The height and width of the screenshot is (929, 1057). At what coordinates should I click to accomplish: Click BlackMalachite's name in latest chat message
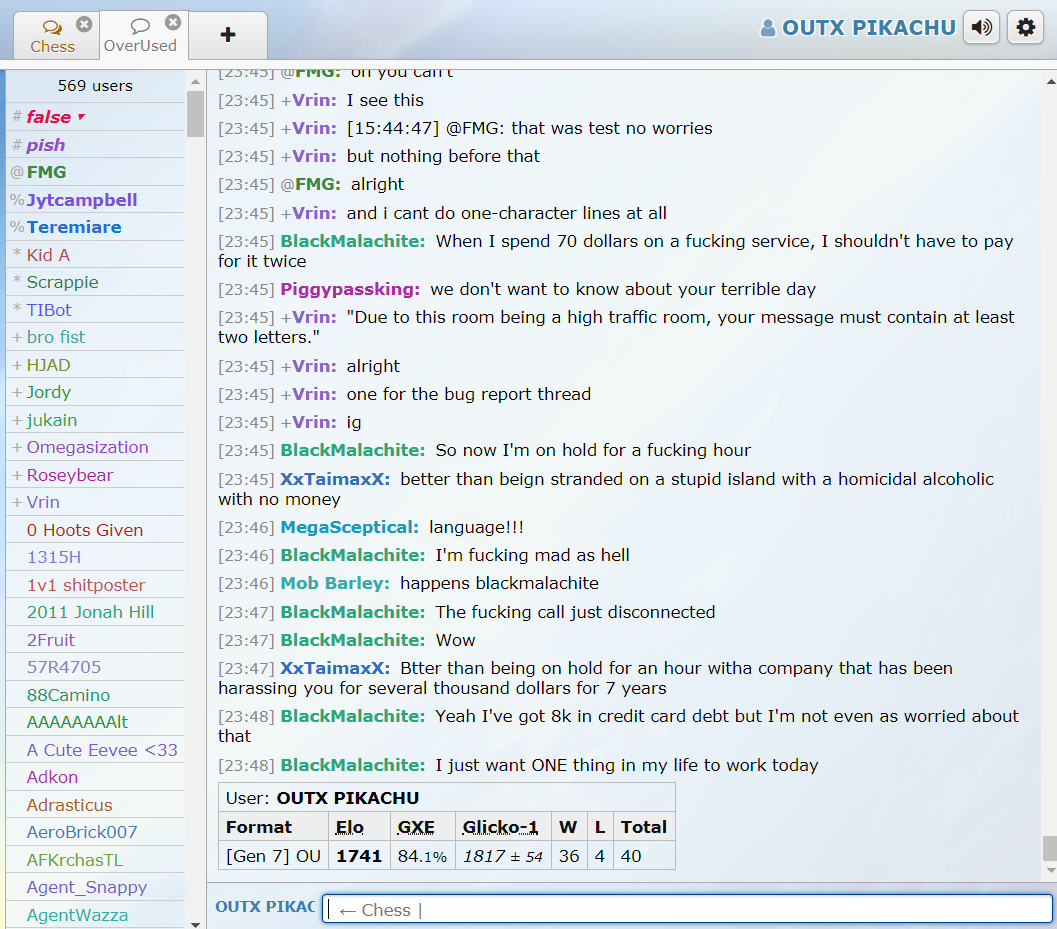pos(352,765)
